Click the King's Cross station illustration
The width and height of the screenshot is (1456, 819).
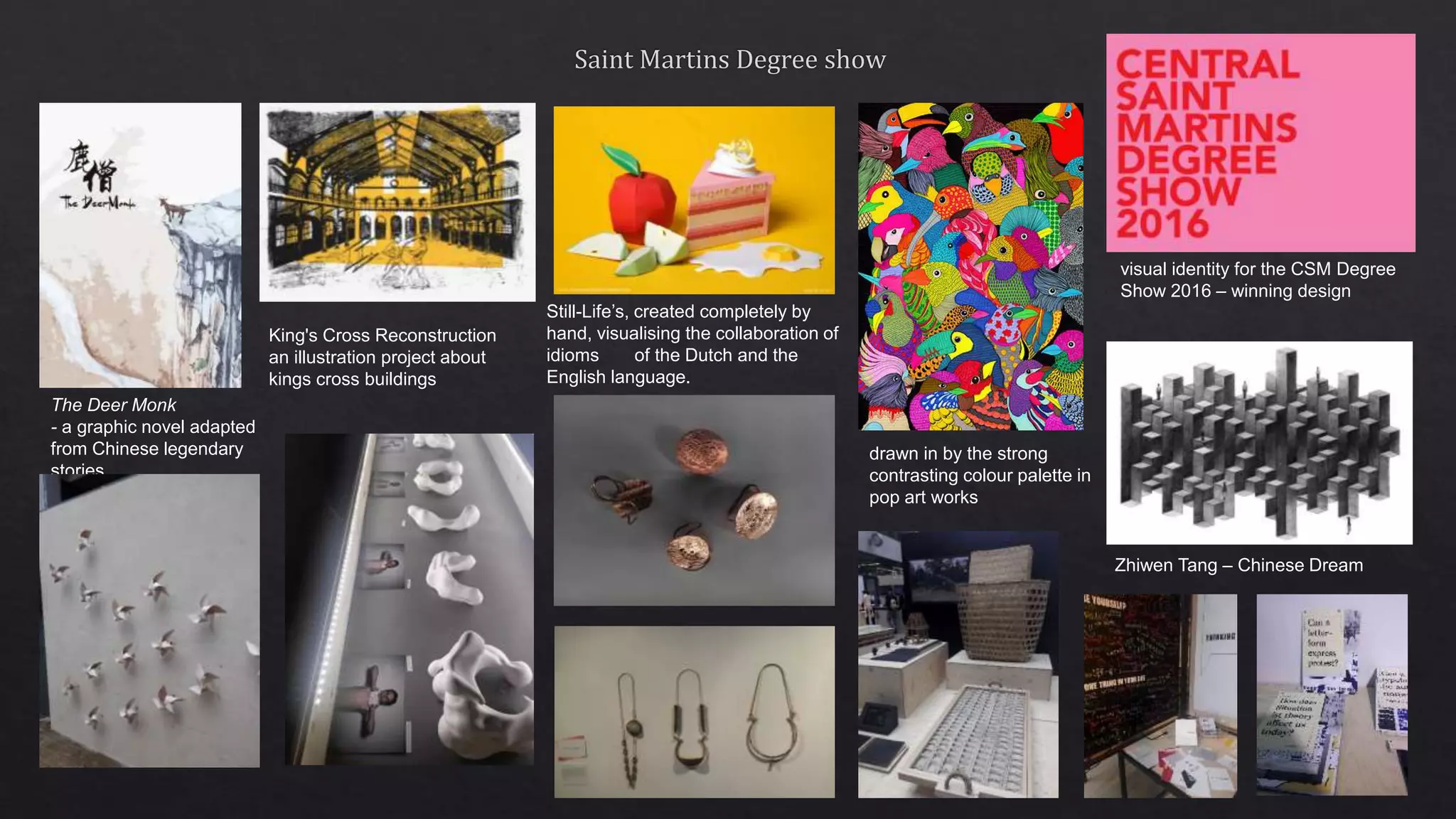tap(397, 202)
